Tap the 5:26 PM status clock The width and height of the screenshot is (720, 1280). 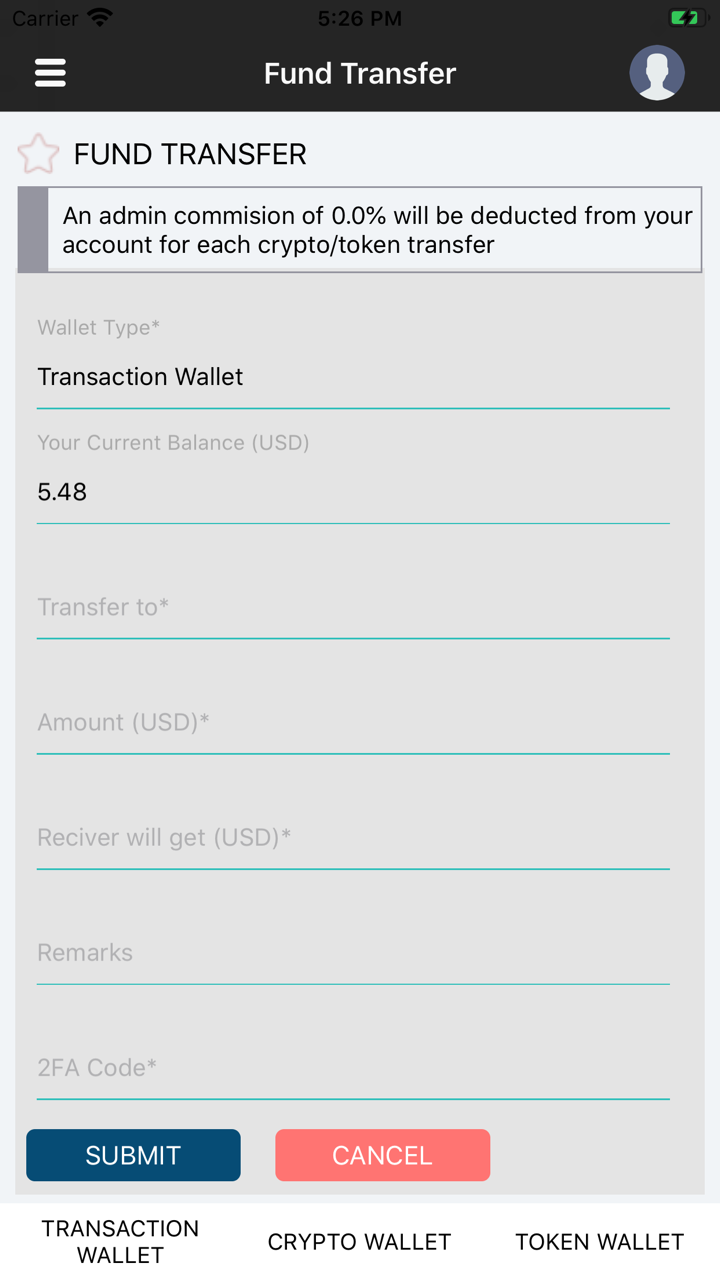point(360,18)
